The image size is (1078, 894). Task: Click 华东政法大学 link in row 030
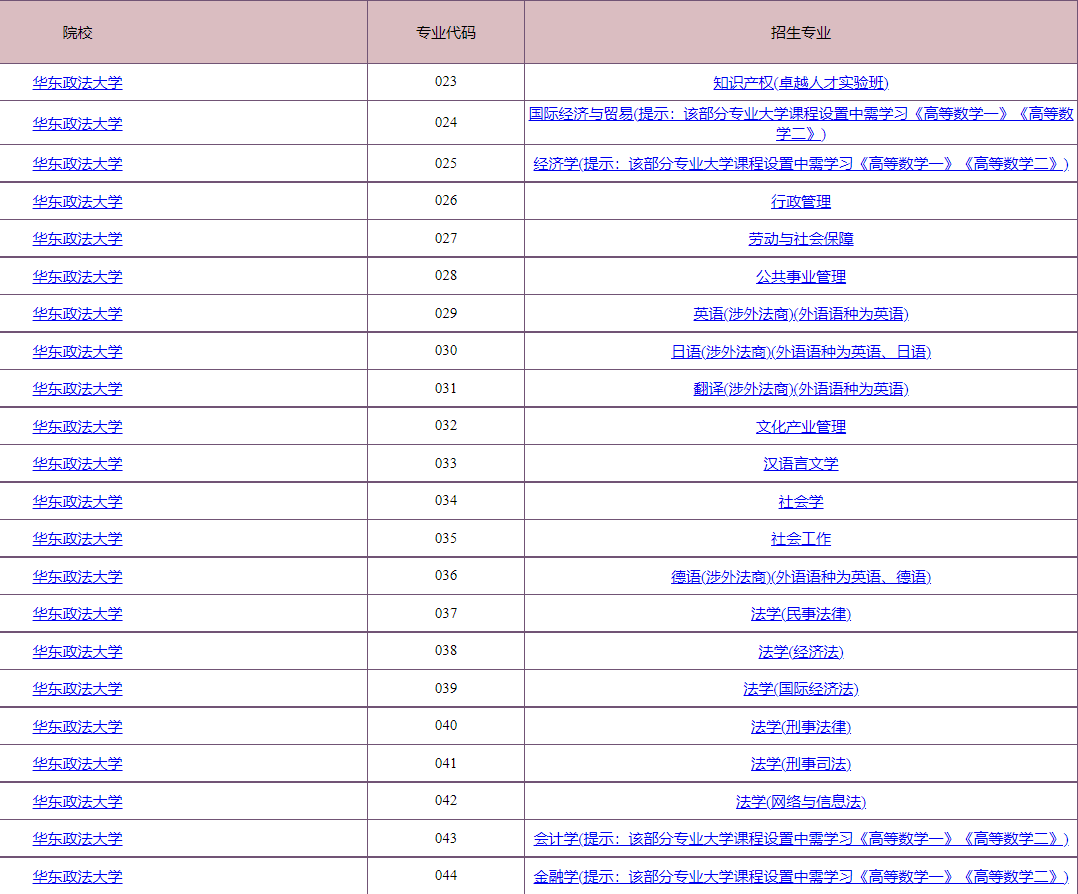click(77, 351)
